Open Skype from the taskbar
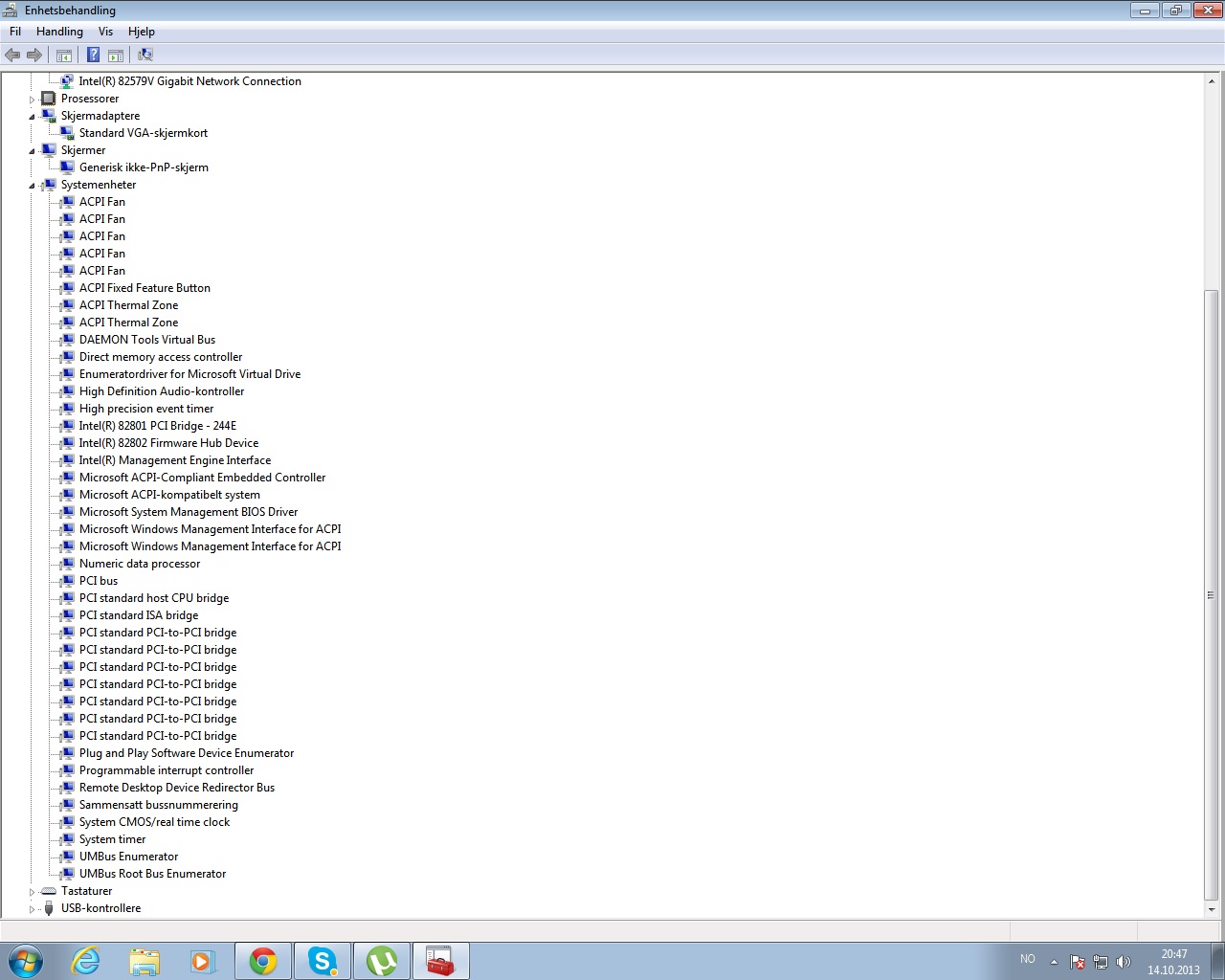This screenshot has width=1225, height=980. point(323,961)
